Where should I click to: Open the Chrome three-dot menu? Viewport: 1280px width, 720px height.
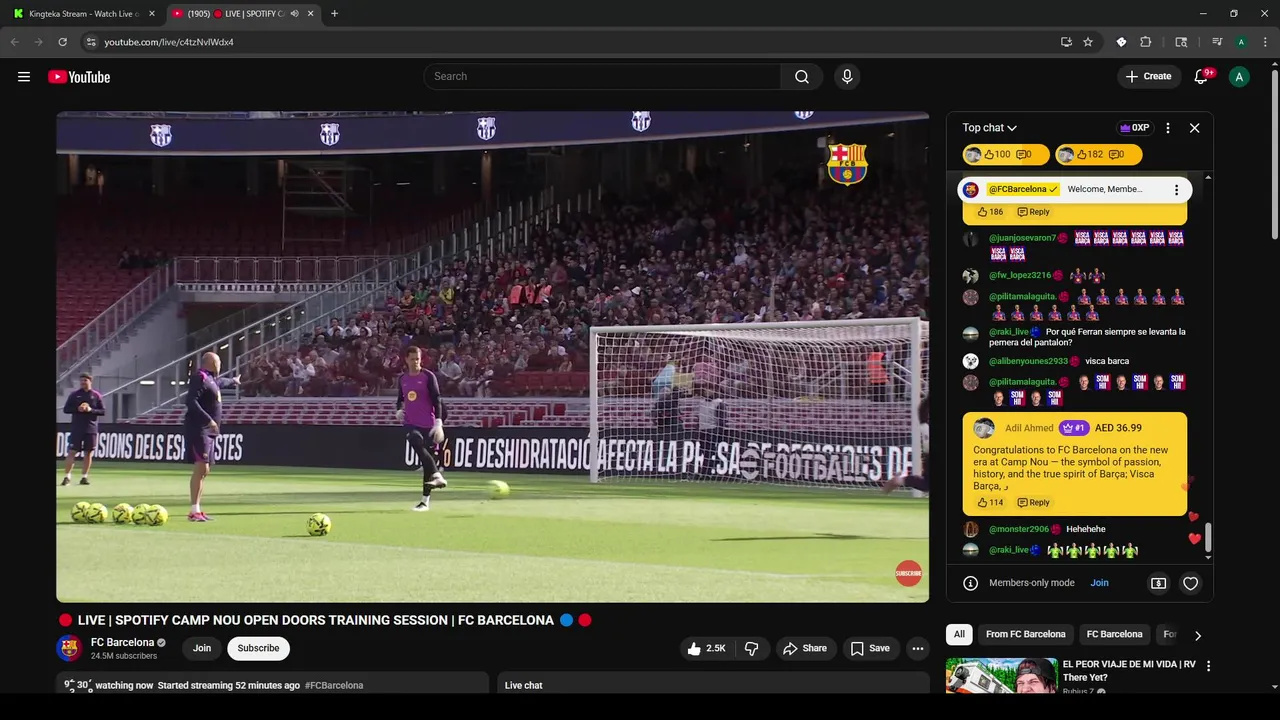[1264, 42]
